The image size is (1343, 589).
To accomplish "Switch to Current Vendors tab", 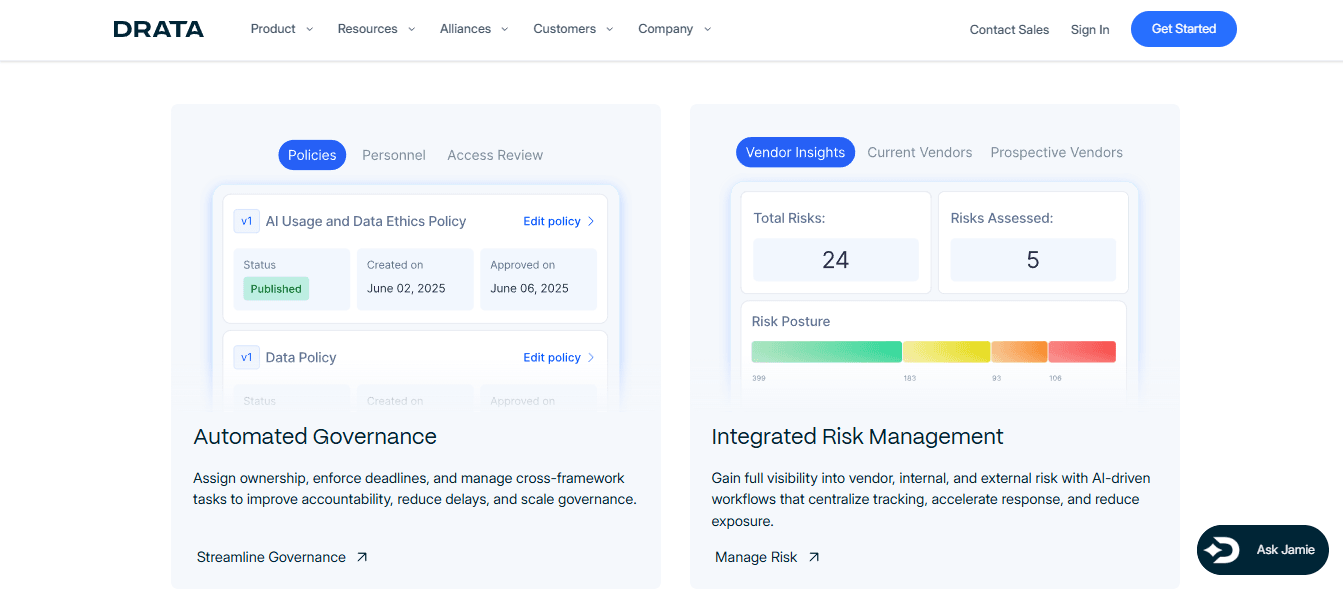I will pyautogui.click(x=919, y=152).
